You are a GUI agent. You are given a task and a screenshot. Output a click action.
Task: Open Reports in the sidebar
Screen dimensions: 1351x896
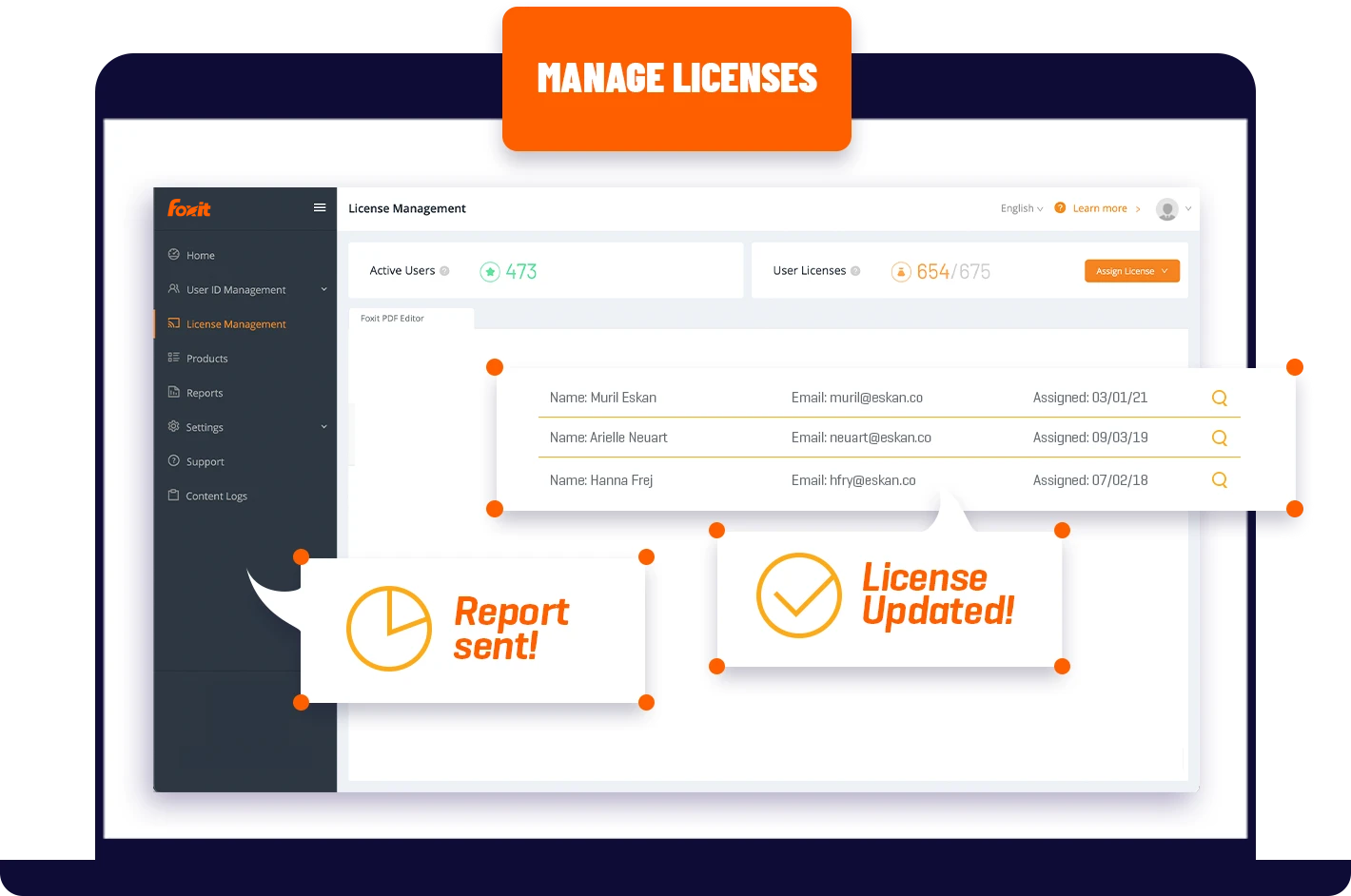pos(204,393)
